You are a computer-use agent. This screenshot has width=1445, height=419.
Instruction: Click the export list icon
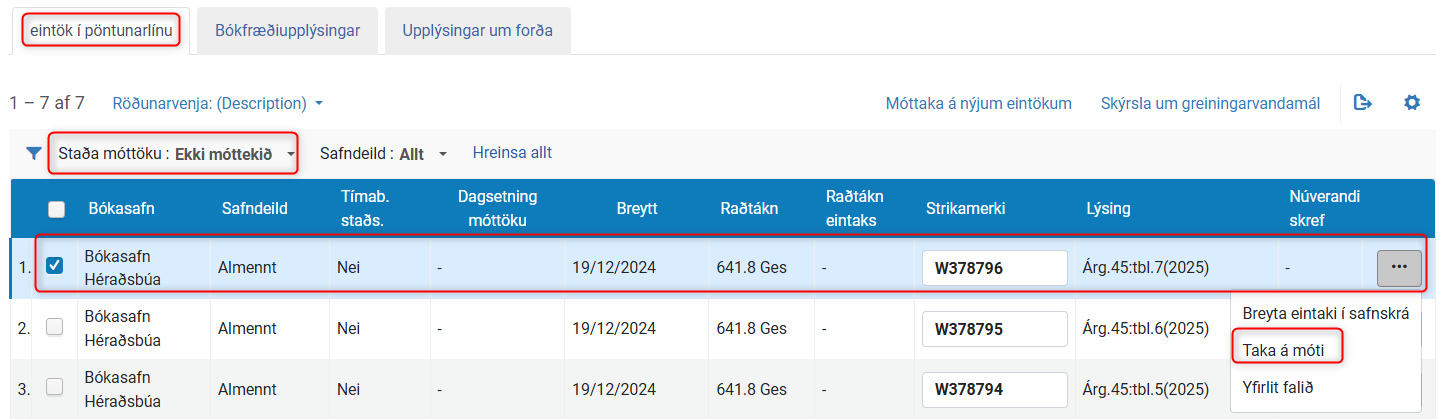coord(1362,103)
